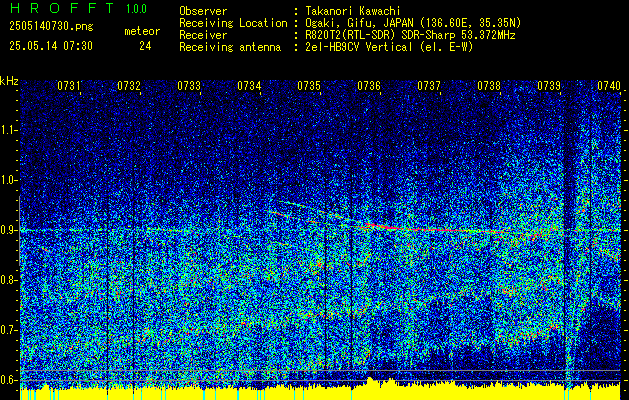Click the 0.9 kHz axis label
This screenshot has width=629, height=400.
(8, 230)
